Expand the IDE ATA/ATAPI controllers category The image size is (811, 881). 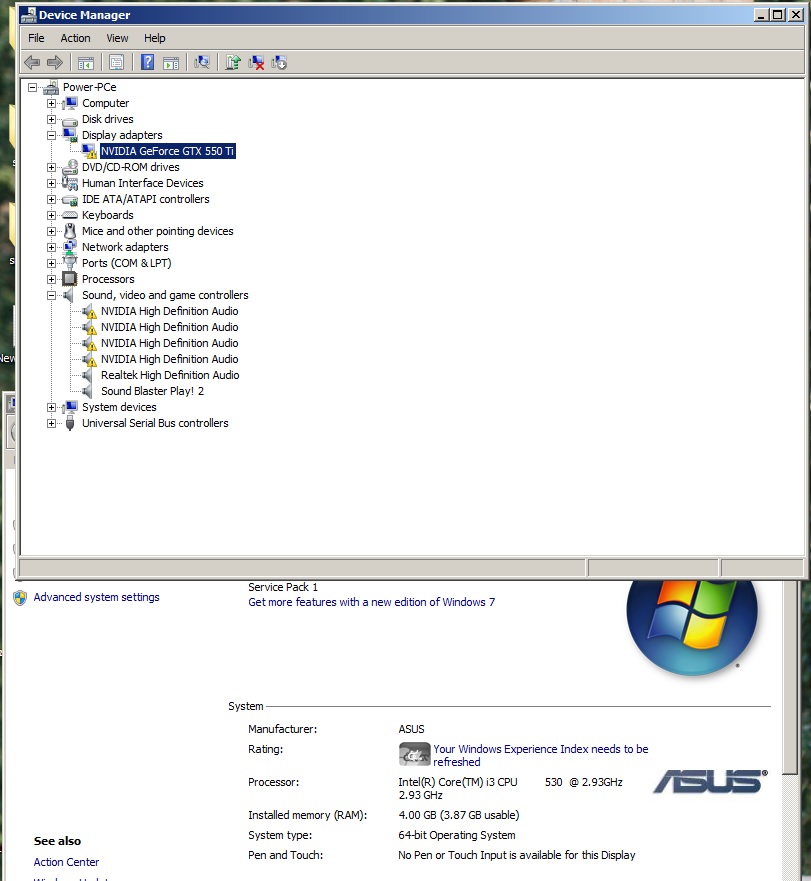[x=52, y=199]
